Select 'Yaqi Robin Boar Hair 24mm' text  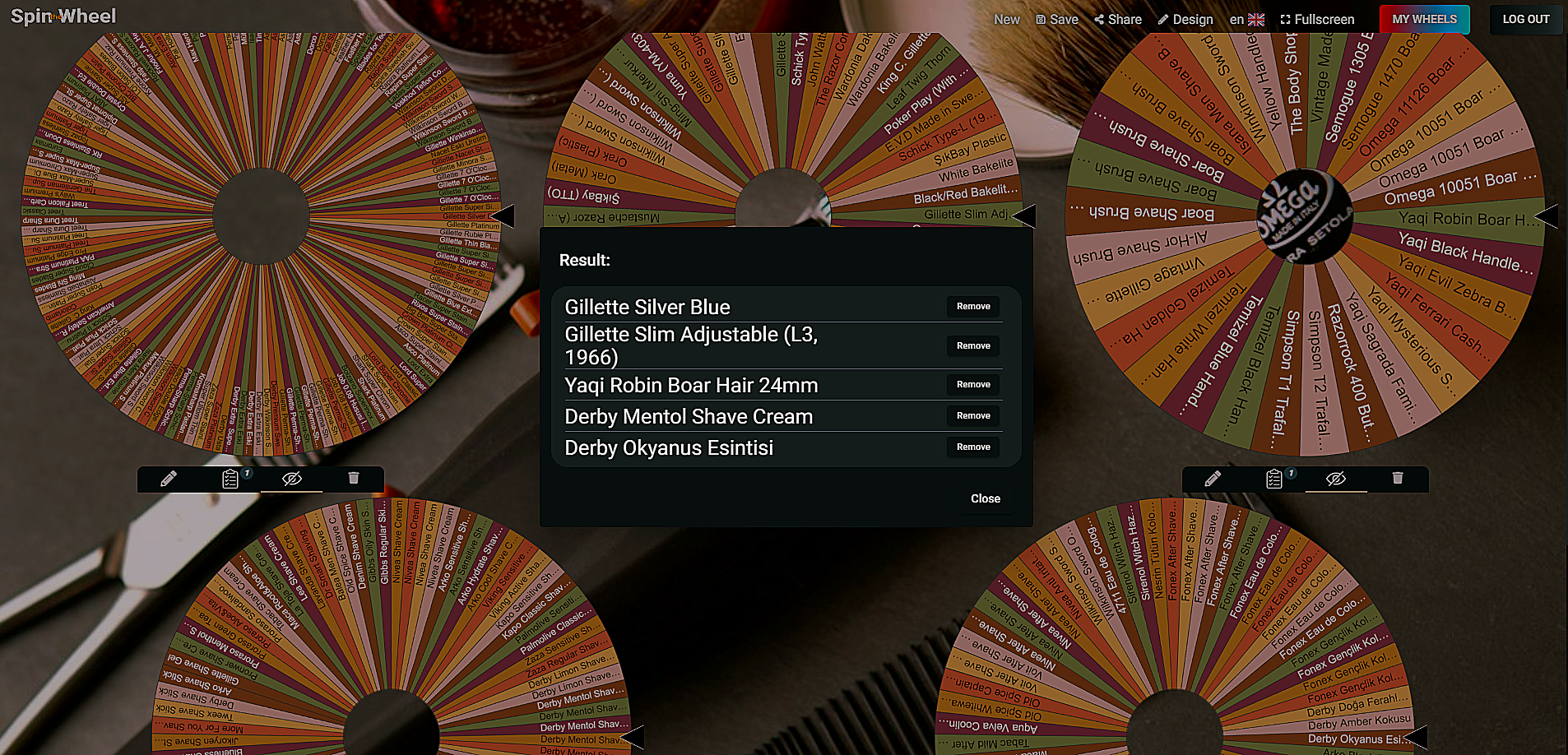(x=691, y=385)
